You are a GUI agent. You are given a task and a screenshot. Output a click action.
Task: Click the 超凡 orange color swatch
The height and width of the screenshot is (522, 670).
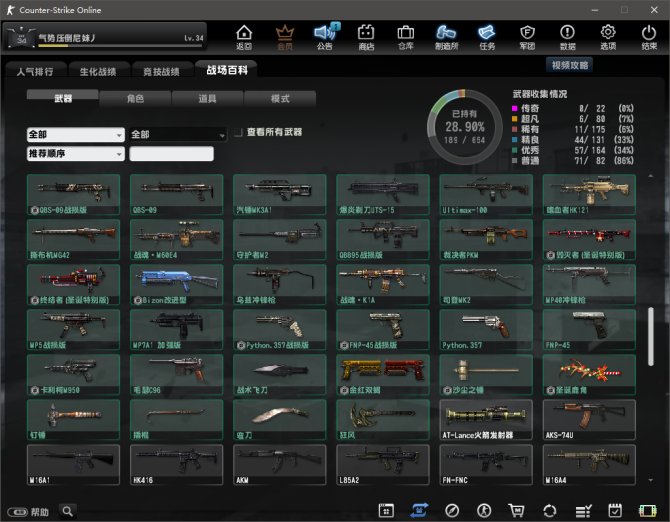514,119
